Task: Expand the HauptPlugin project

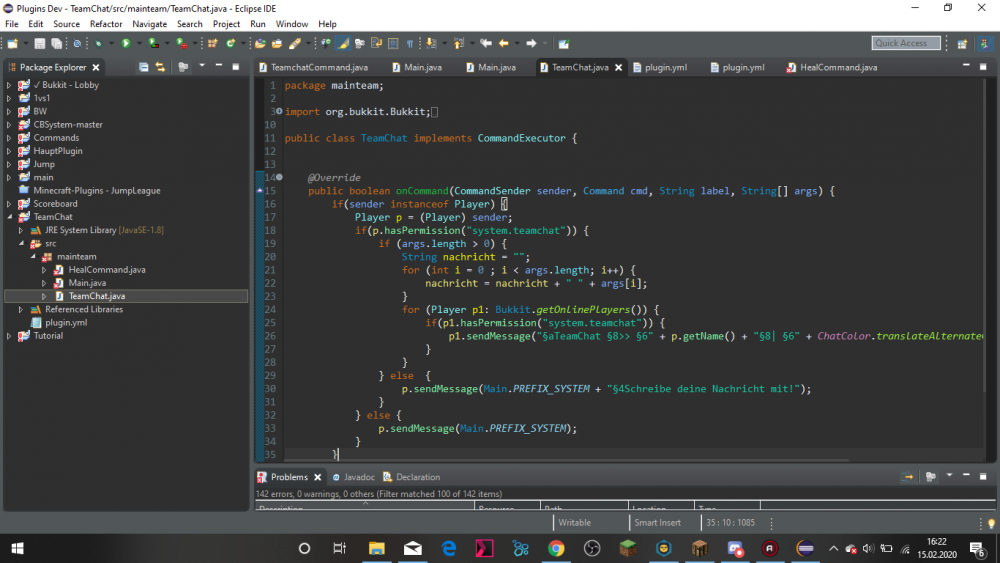Action: click(x=9, y=151)
